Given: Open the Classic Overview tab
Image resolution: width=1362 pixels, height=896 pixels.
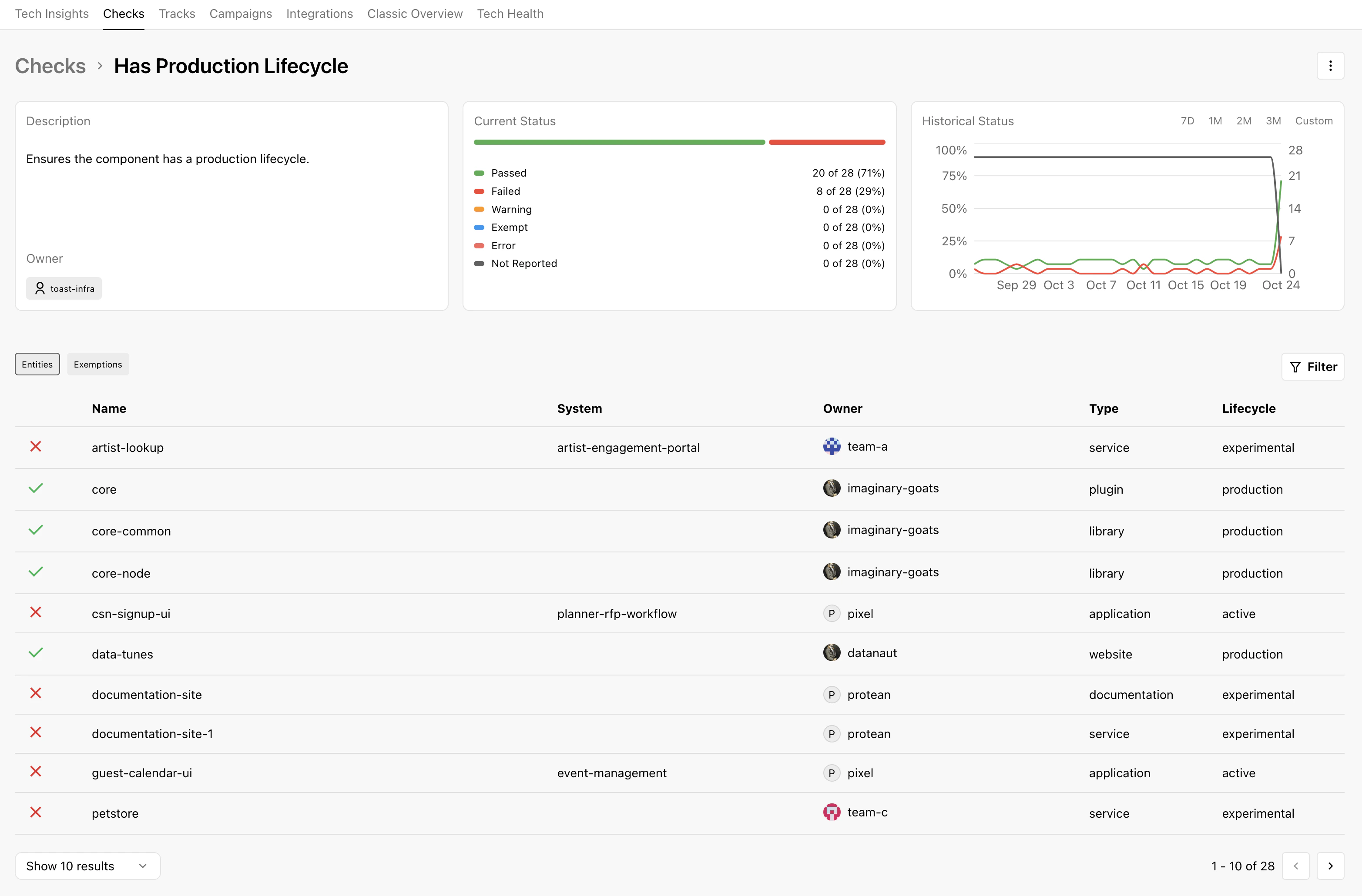Looking at the screenshot, I should (415, 14).
